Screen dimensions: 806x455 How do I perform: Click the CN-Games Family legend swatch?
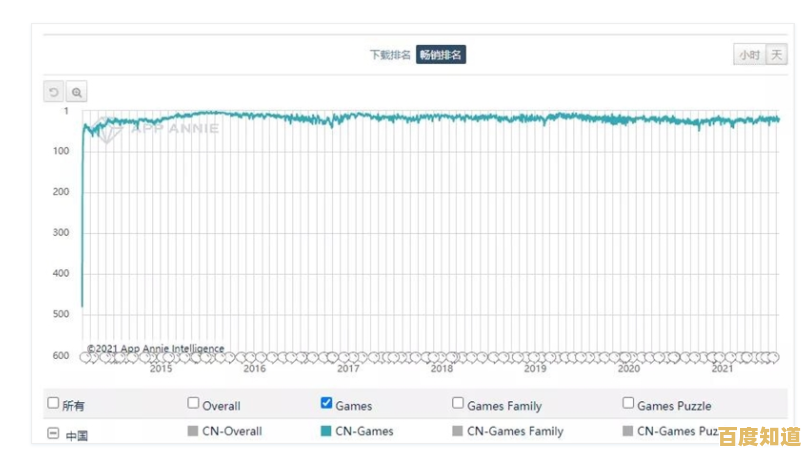pos(458,431)
